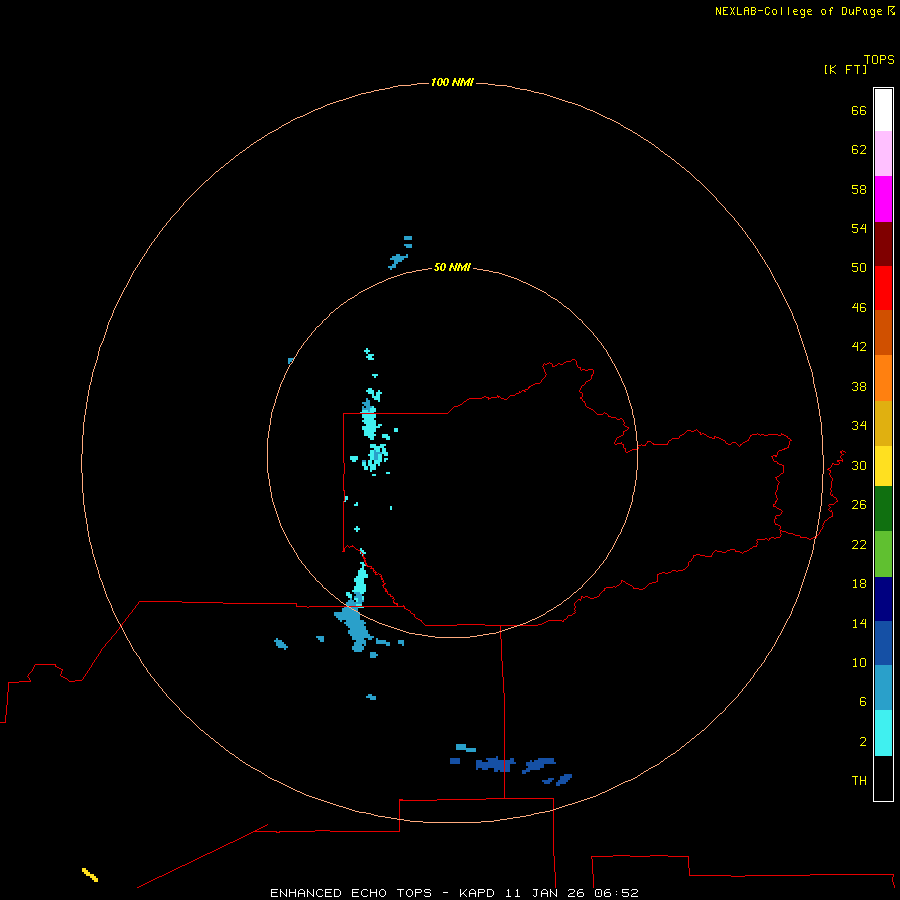Viewport: 900px width, 900px height.
Task: Select the 50 NMI range ring label
Action: tap(452, 267)
